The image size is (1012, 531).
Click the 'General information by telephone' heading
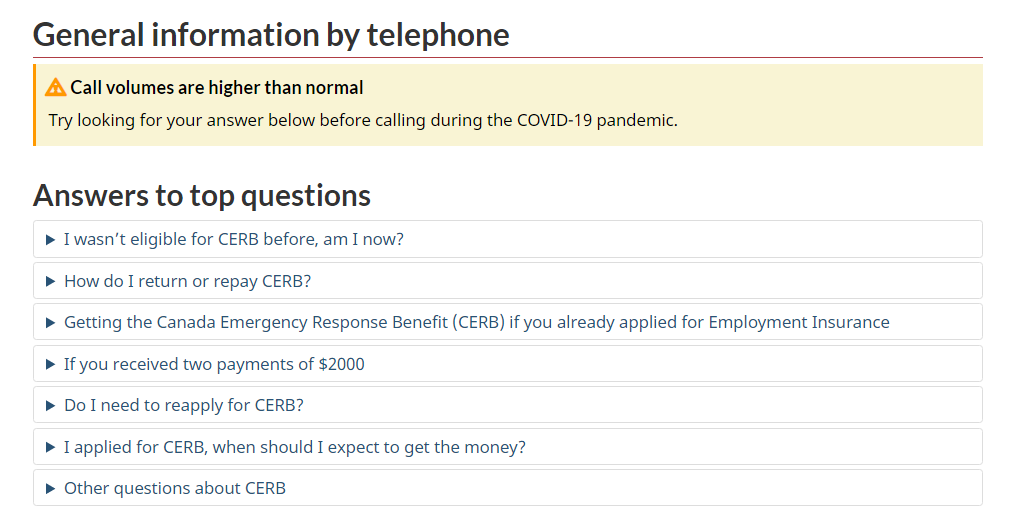tap(271, 35)
